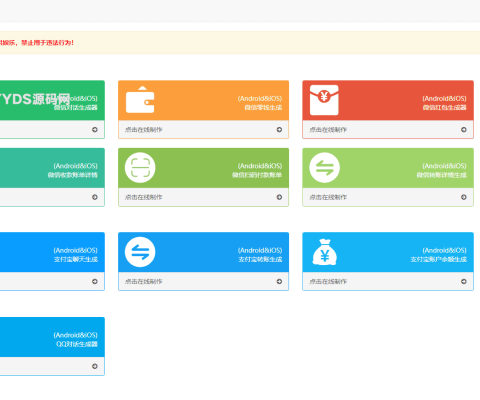Select the 微信扫码付款账单 title text

pos(257,175)
